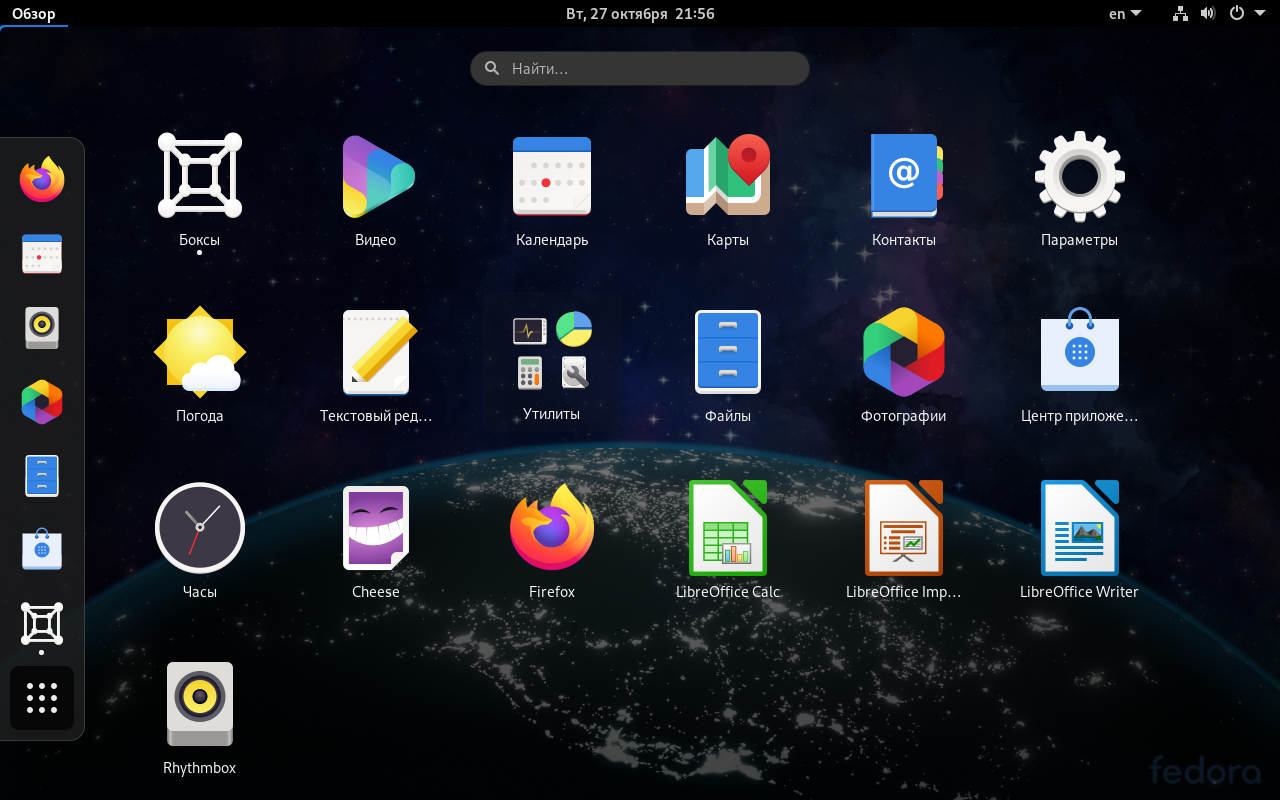1280x800 pixels.
Task: Launch LibreOffice Calc
Action: pos(728,527)
